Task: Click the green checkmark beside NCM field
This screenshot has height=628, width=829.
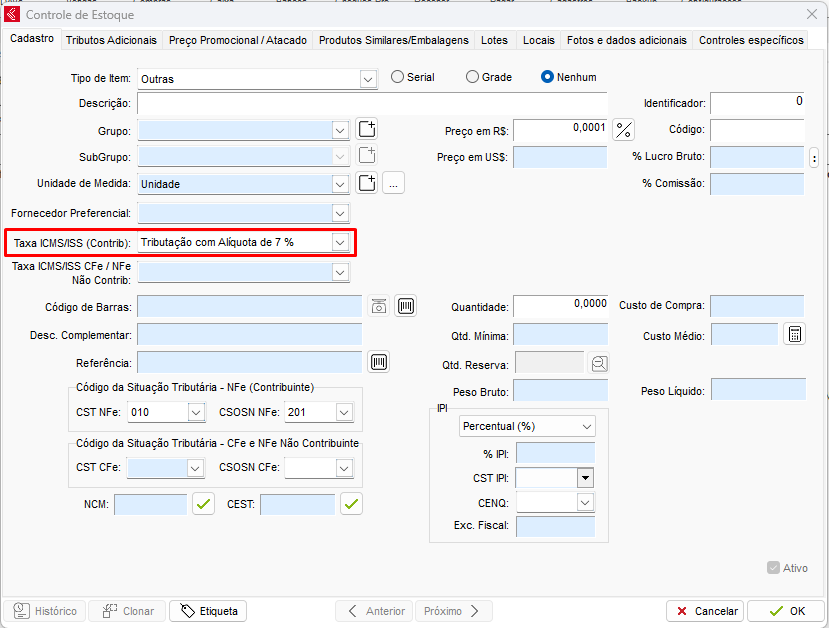Action: point(204,504)
